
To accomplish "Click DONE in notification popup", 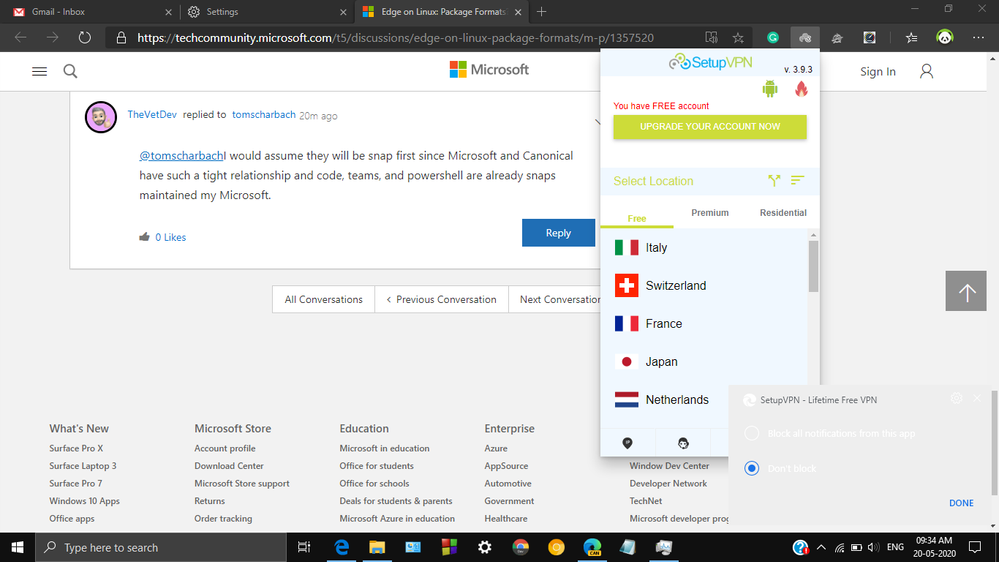I will click(961, 503).
